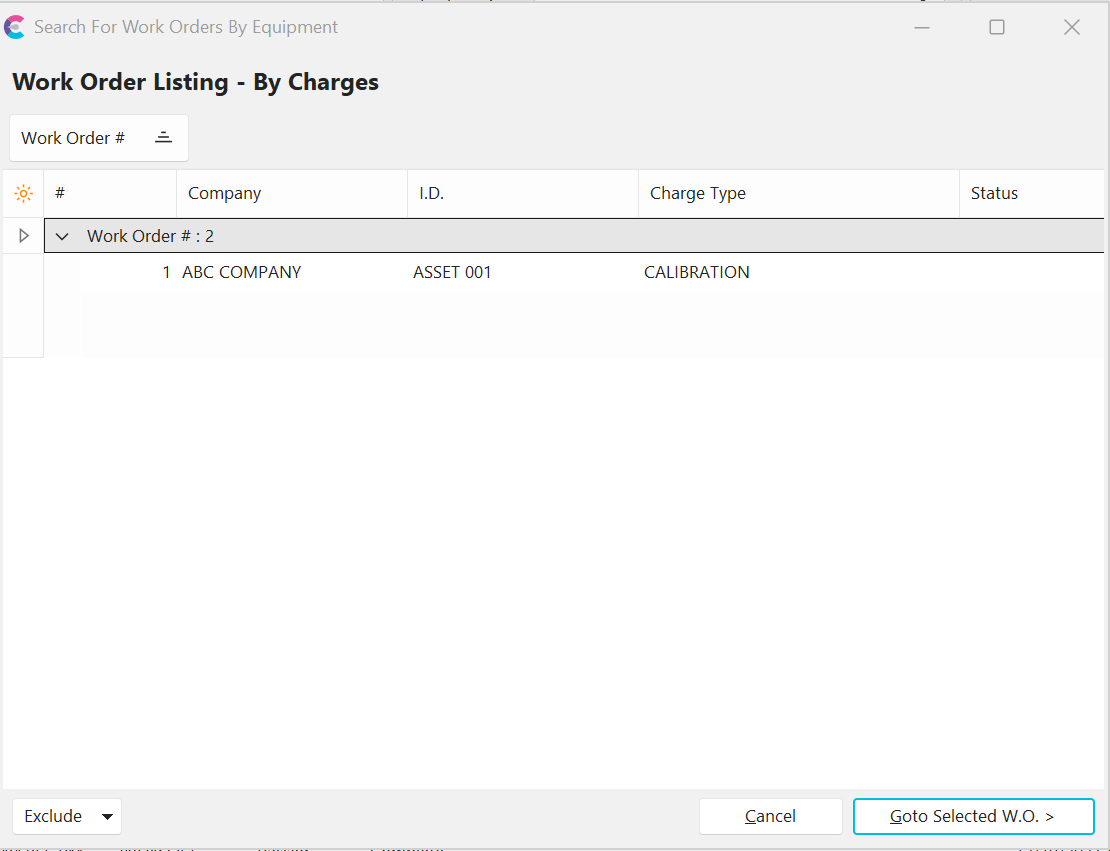This screenshot has width=1110, height=851.
Task: Select the ASSET 001 cell
Action: click(452, 272)
